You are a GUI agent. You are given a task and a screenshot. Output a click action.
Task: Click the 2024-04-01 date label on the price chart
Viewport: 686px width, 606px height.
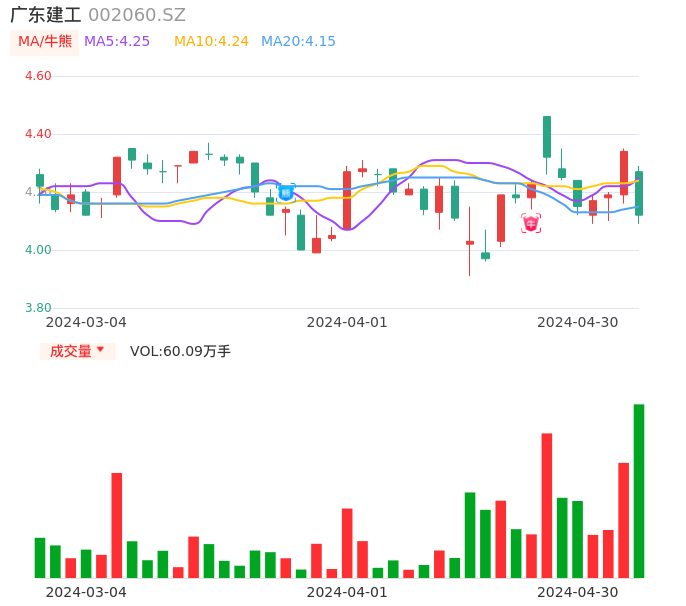[346, 322]
